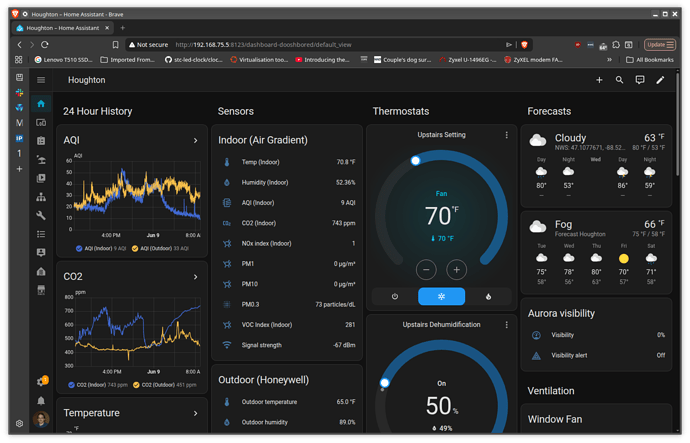Select the cool snowflake thermostat mode

point(441,297)
